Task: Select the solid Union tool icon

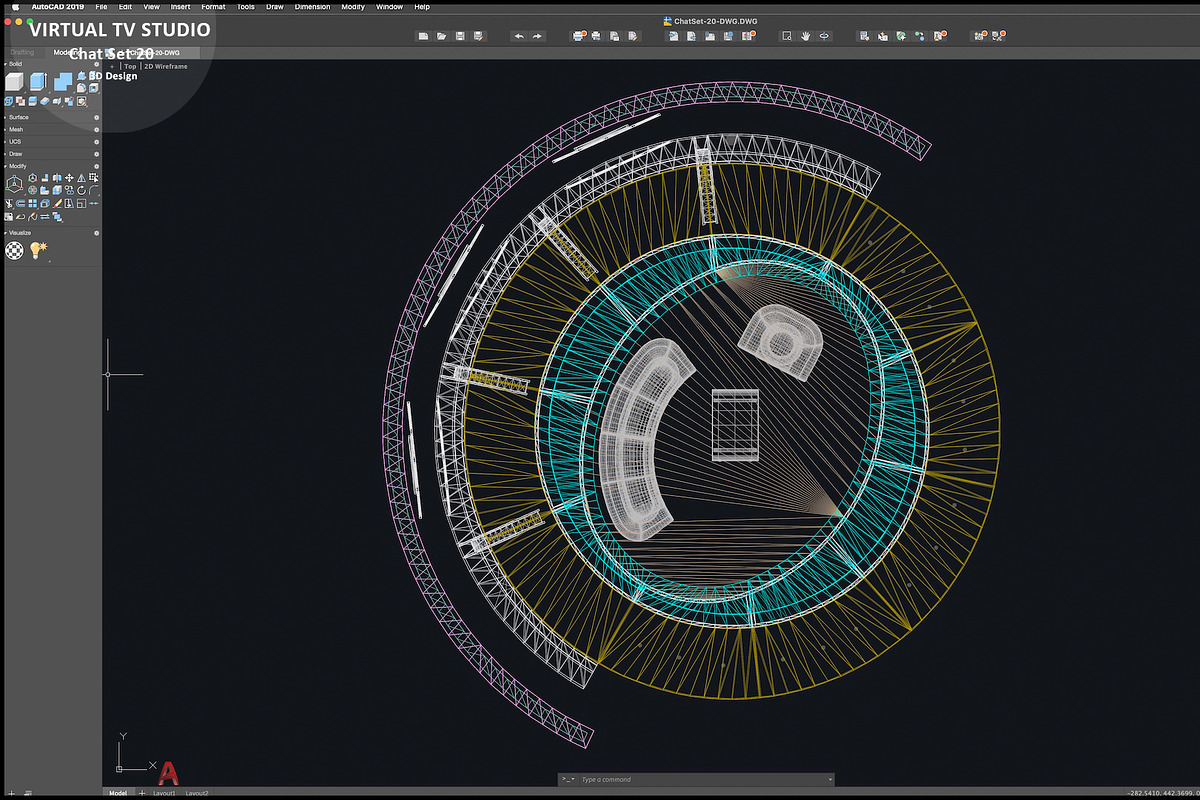Action: pyautogui.click(x=63, y=81)
